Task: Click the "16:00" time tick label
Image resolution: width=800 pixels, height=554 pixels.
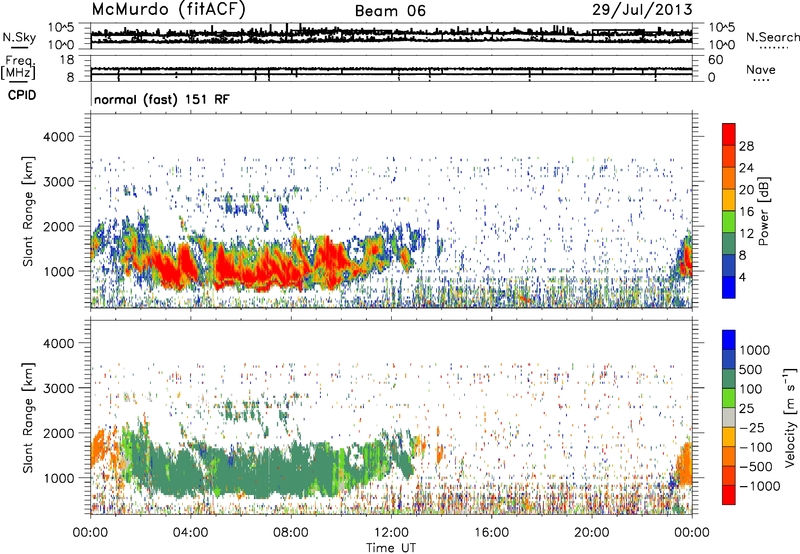Action: pos(491,533)
